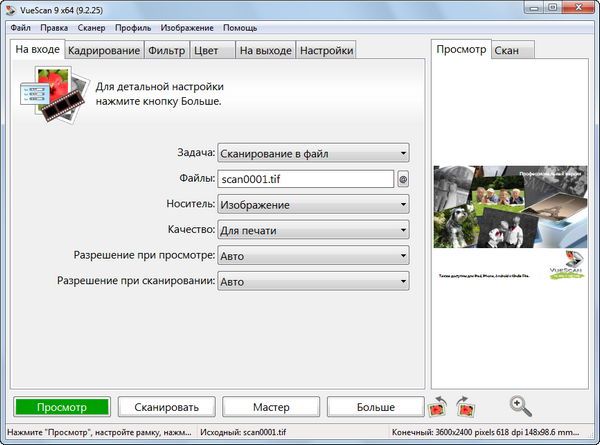
Task: Switch to the Фильтр tab
Action: coord(165,50)
